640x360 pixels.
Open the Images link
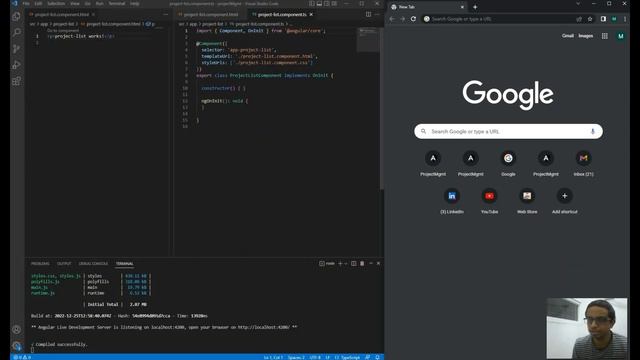(x=586, y=36)
